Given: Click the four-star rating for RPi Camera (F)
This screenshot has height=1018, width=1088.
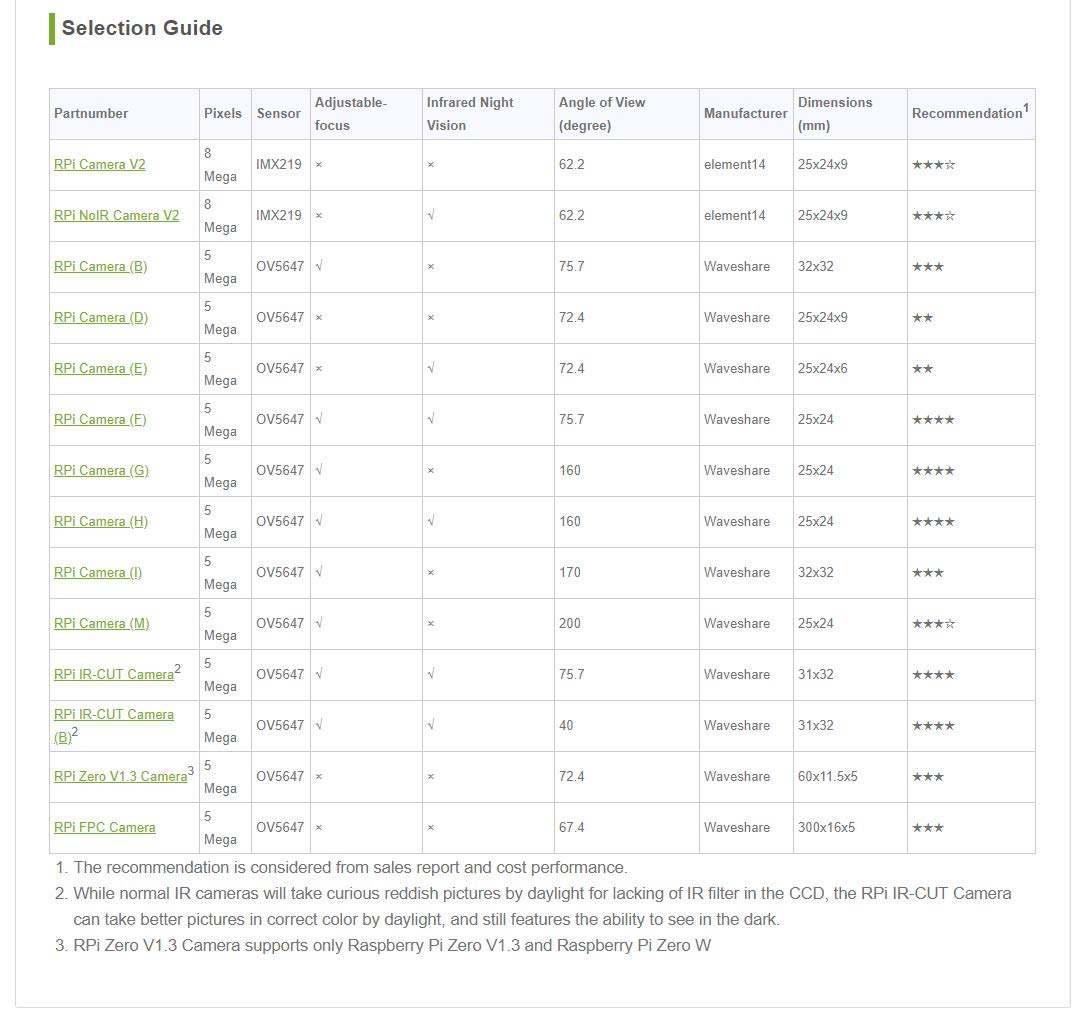Looking at the screenshot, I should click(933, 420).
